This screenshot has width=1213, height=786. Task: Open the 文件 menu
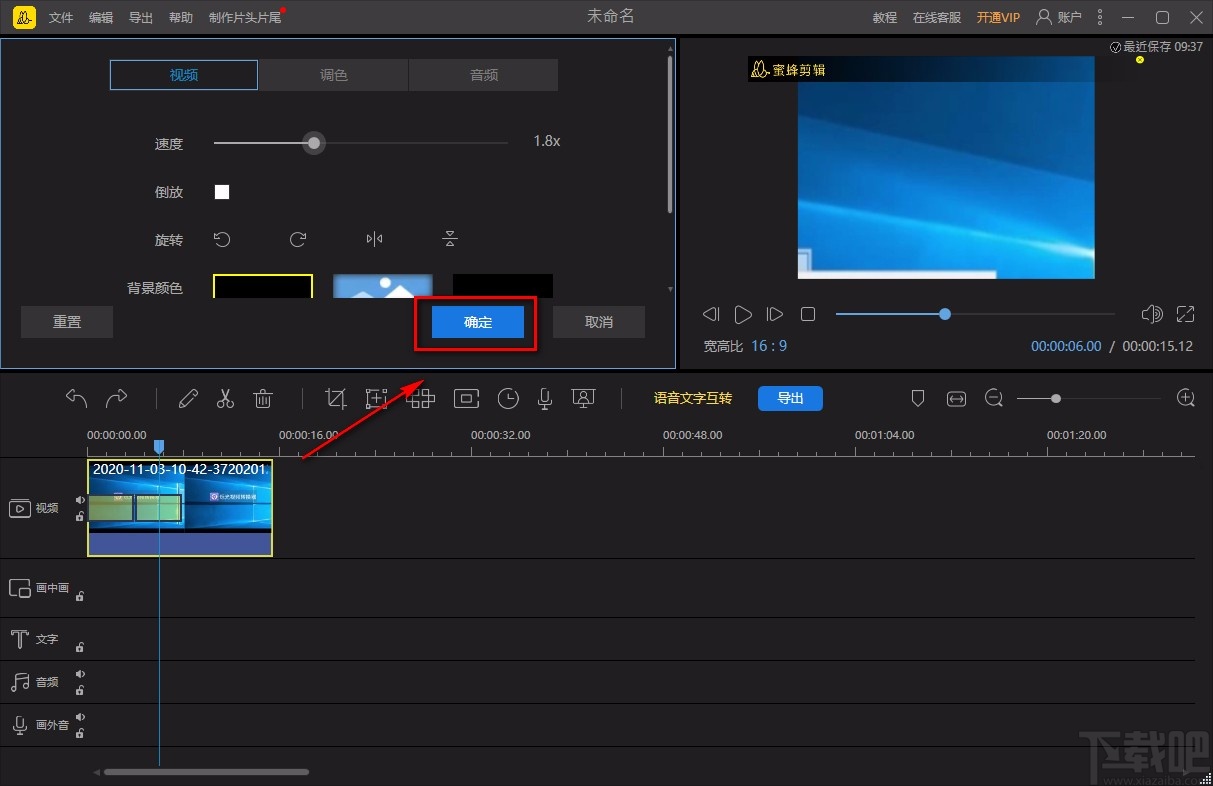[61, 18]
